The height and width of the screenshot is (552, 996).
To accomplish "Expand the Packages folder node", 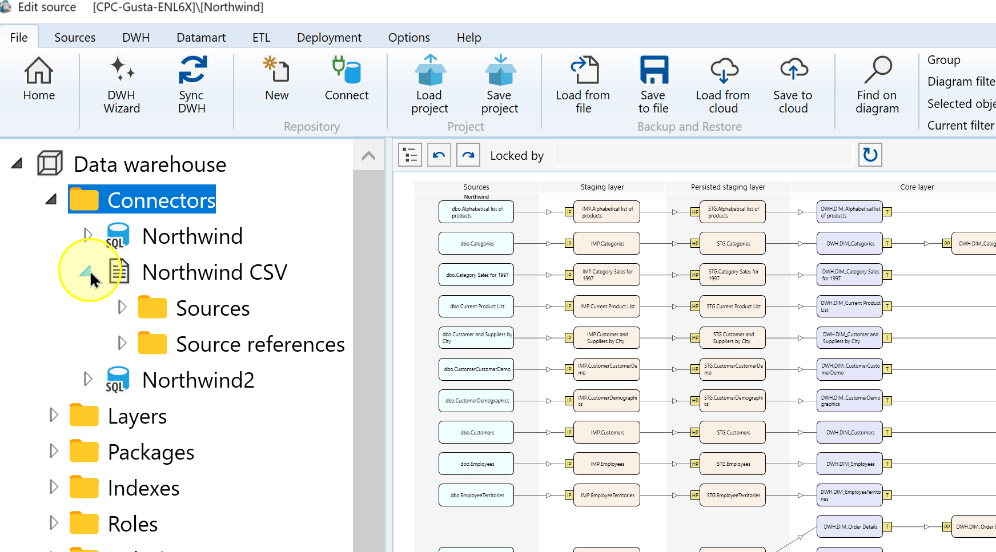I will coord(54,452).
